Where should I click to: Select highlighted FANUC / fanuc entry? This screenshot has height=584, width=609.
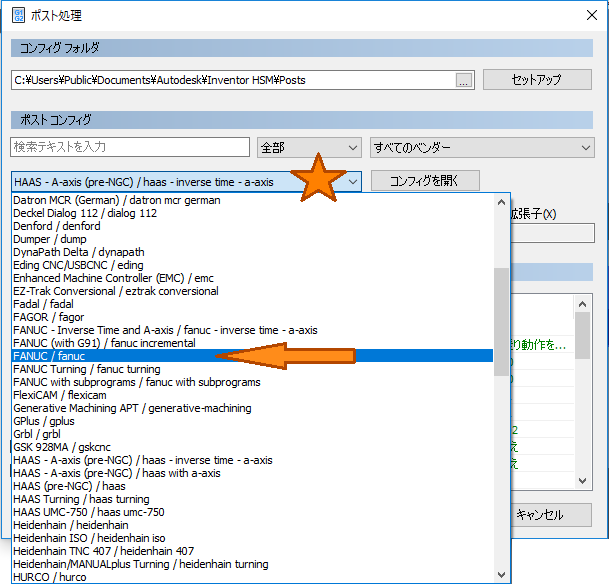(252, 356)
